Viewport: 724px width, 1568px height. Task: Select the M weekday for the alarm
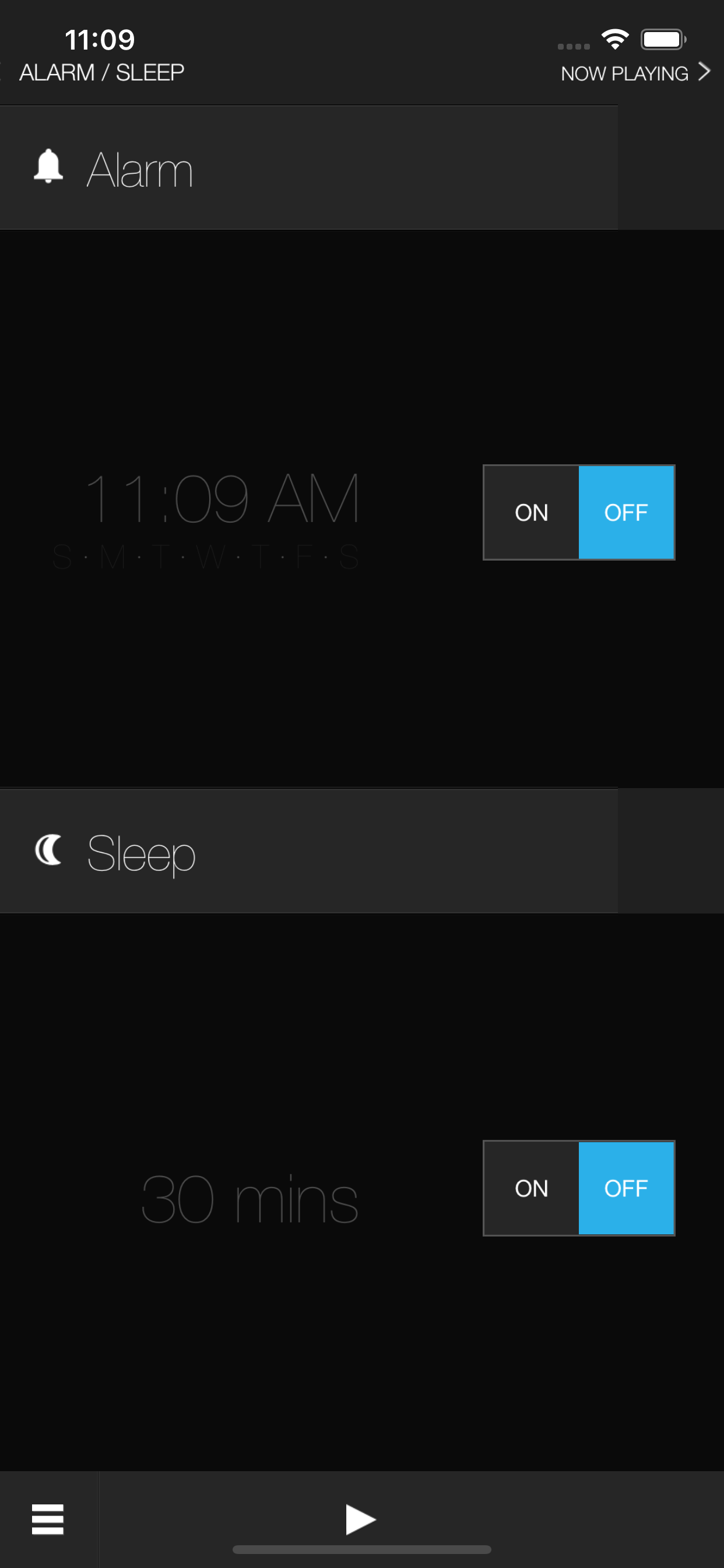click(x=113, y=557)
